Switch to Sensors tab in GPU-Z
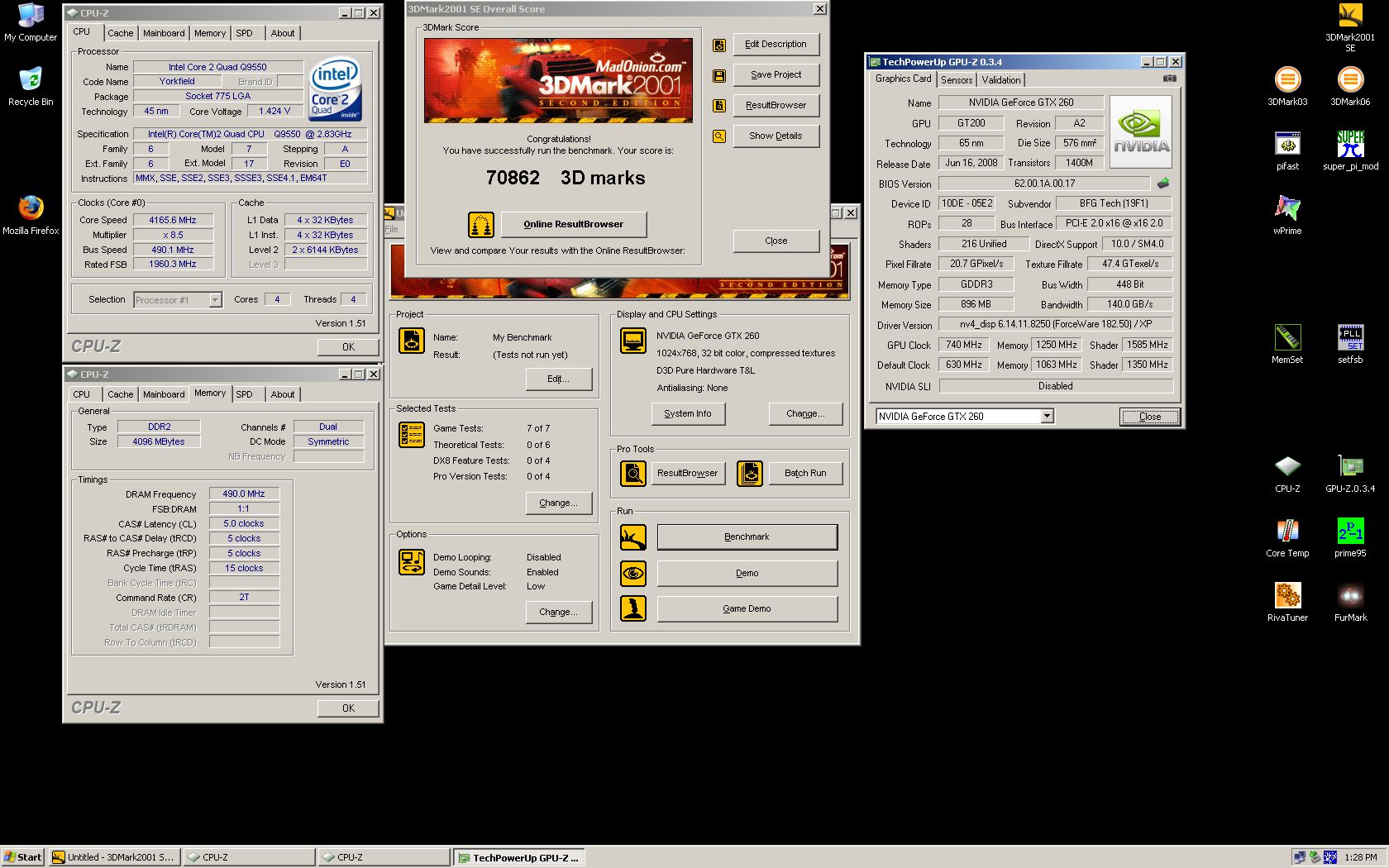Image resolution: width=1389 pixels, height=868 pixels. (x=957, y=80)
